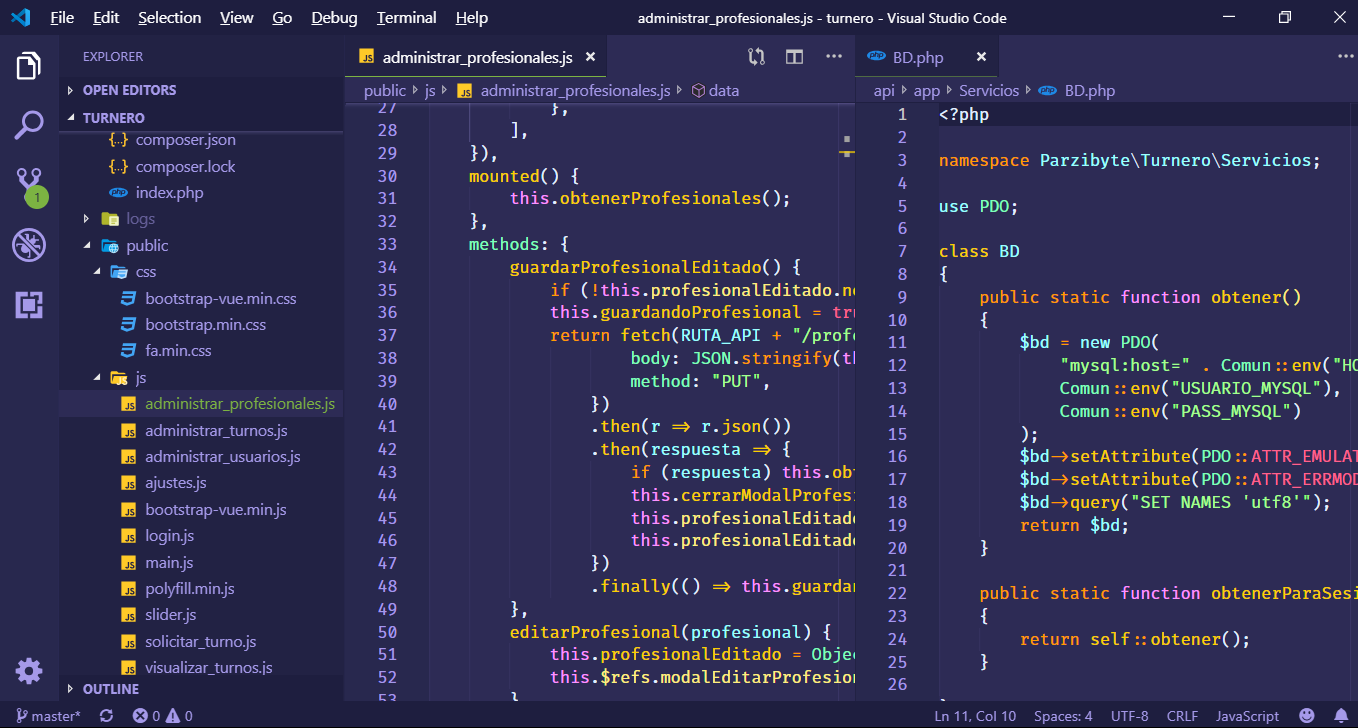Click Open Changes compare icon in editor toolbar
The width and height of the screenshot is (1358, 728).
tap(756, 57)
